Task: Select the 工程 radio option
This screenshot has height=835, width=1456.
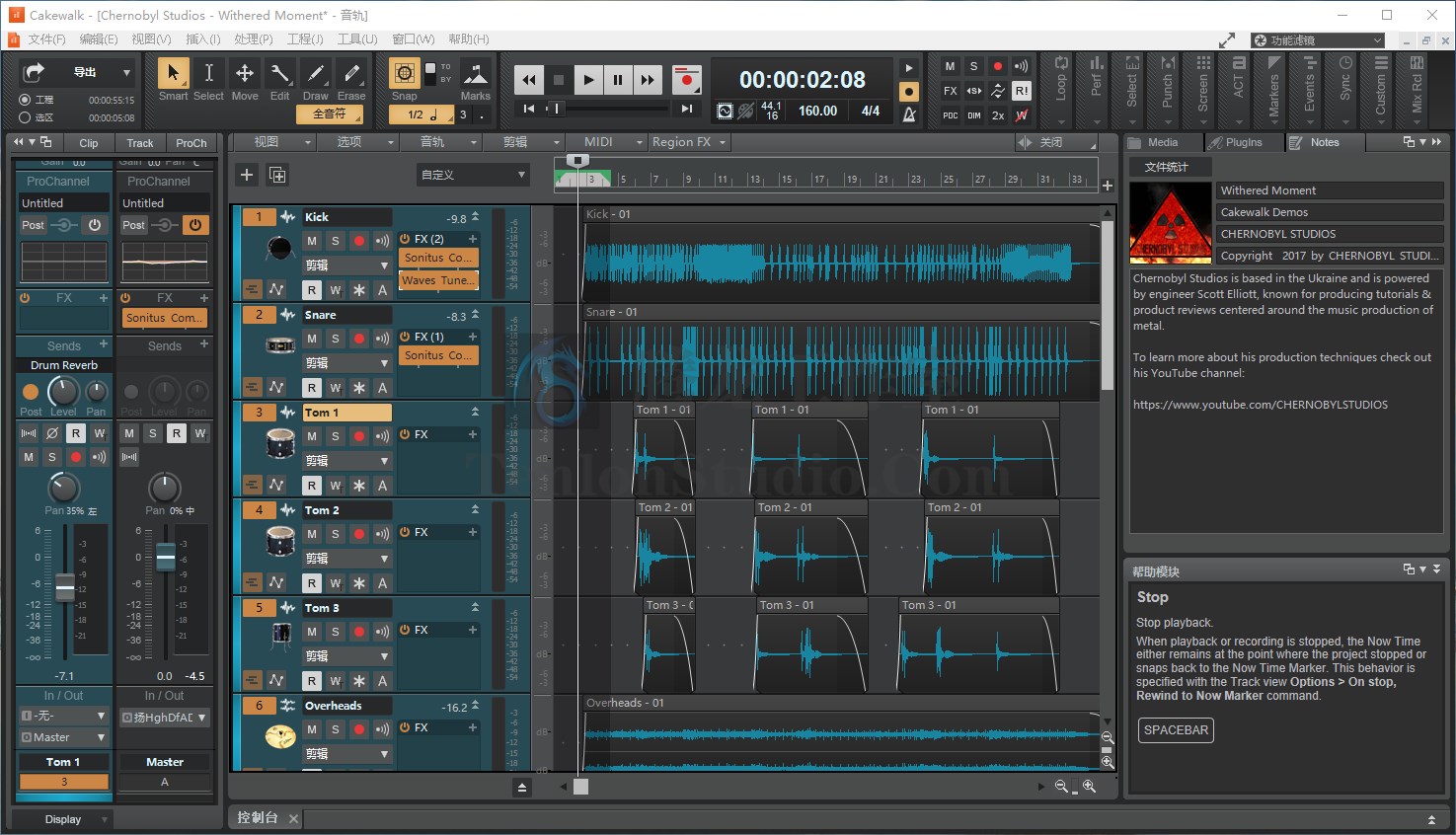Action: tap(25, 100)
